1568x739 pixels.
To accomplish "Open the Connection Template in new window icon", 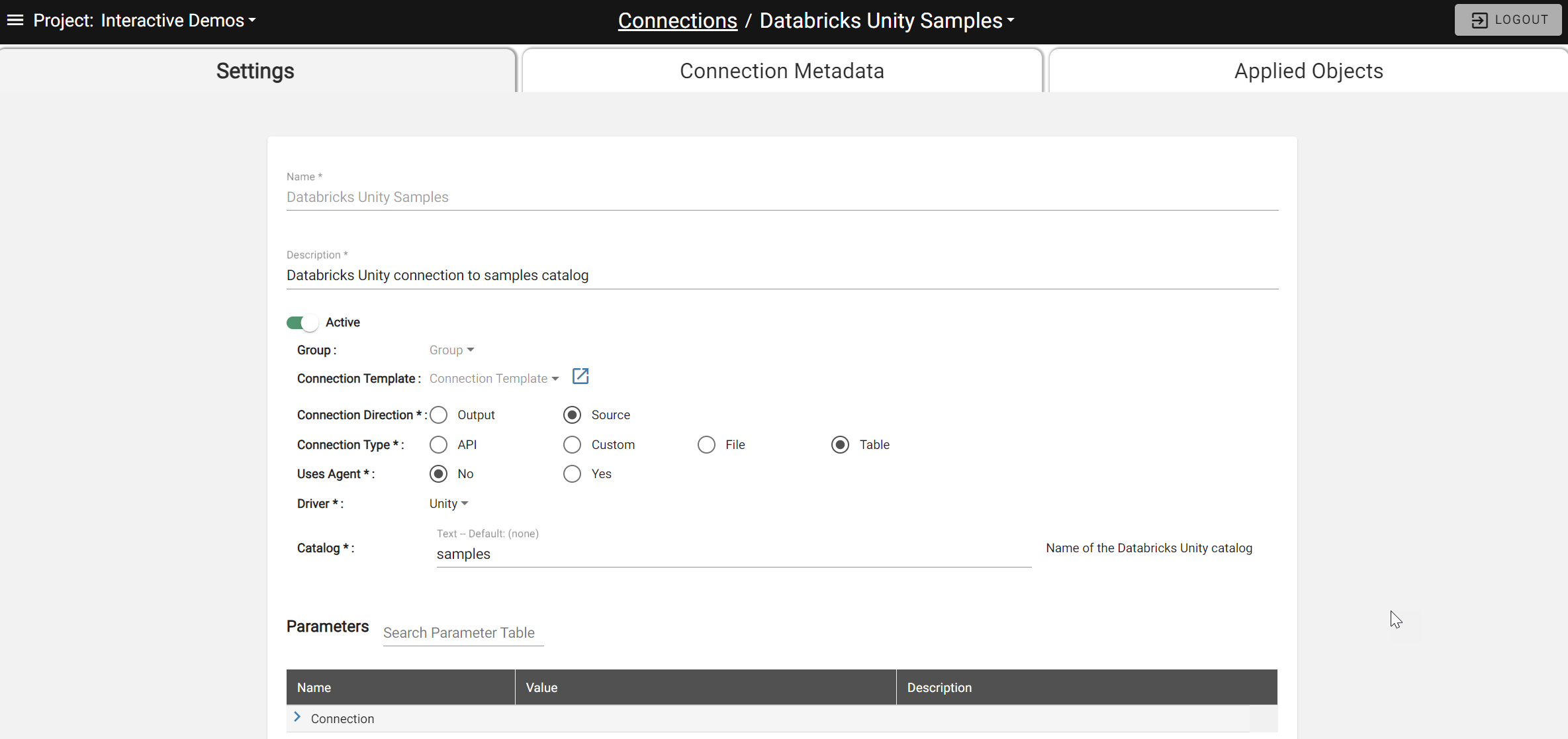I will tap(580, 377).
